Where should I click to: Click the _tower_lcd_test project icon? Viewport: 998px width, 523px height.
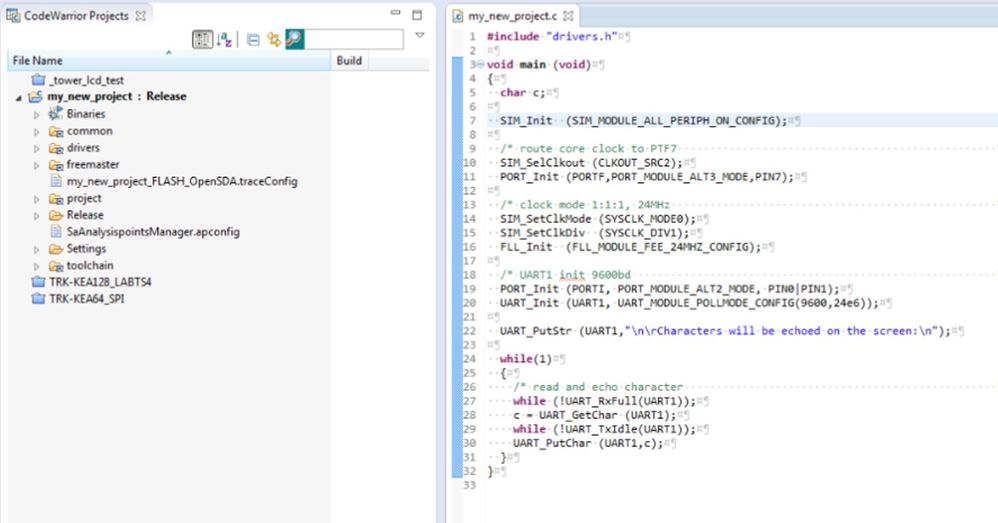click(38, 80)
